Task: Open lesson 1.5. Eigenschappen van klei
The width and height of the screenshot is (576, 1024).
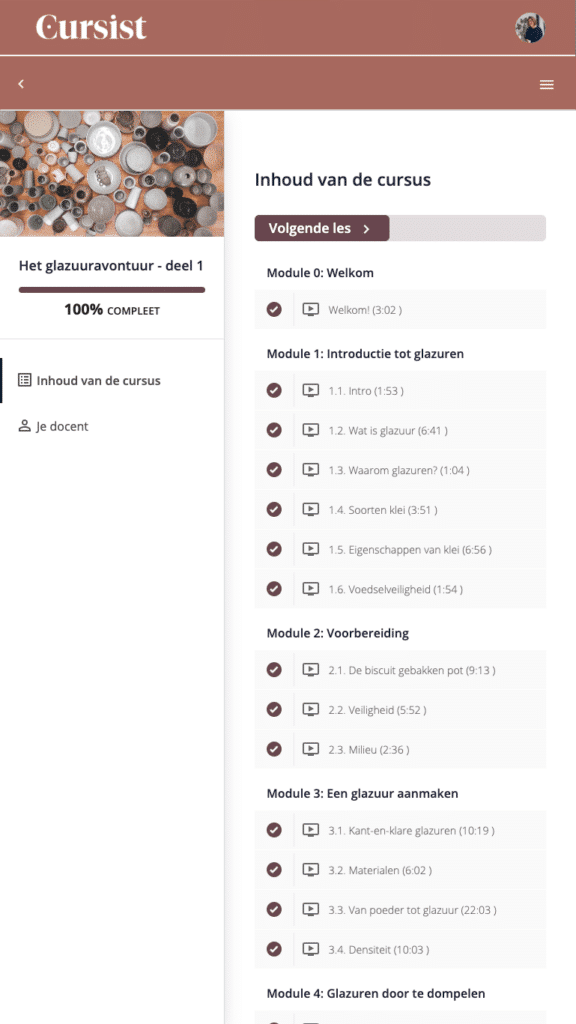Action: click(398, 549)
